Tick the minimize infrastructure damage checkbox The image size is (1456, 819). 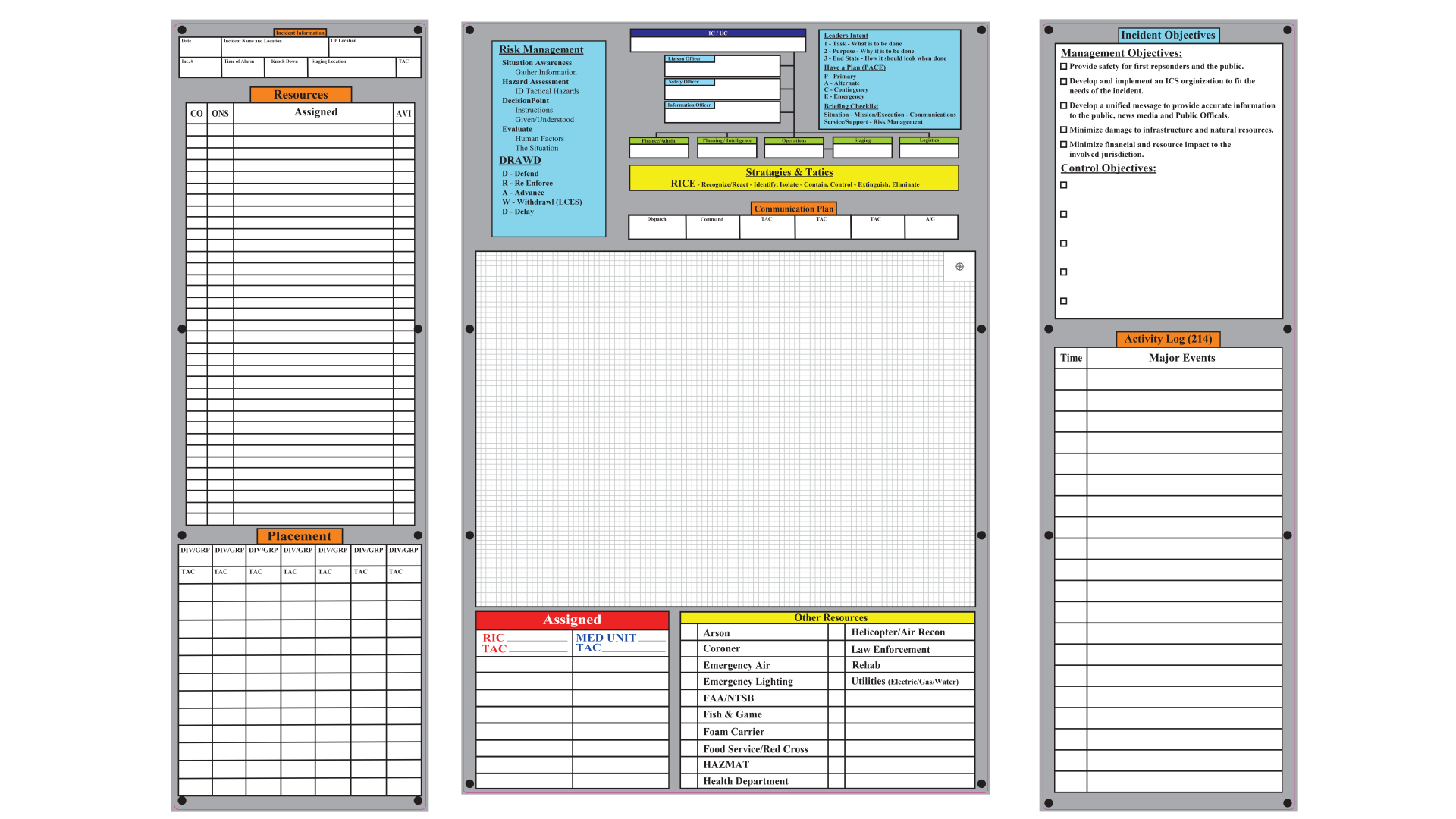click(x=1063, y=130)
